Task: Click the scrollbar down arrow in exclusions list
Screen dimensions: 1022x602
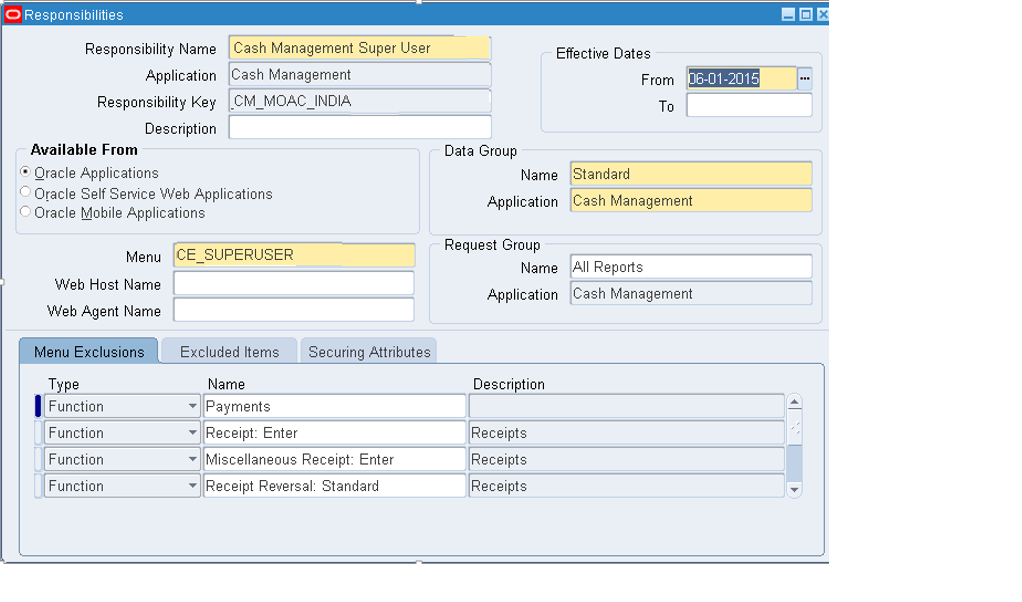Action: [x=794, y=489]
